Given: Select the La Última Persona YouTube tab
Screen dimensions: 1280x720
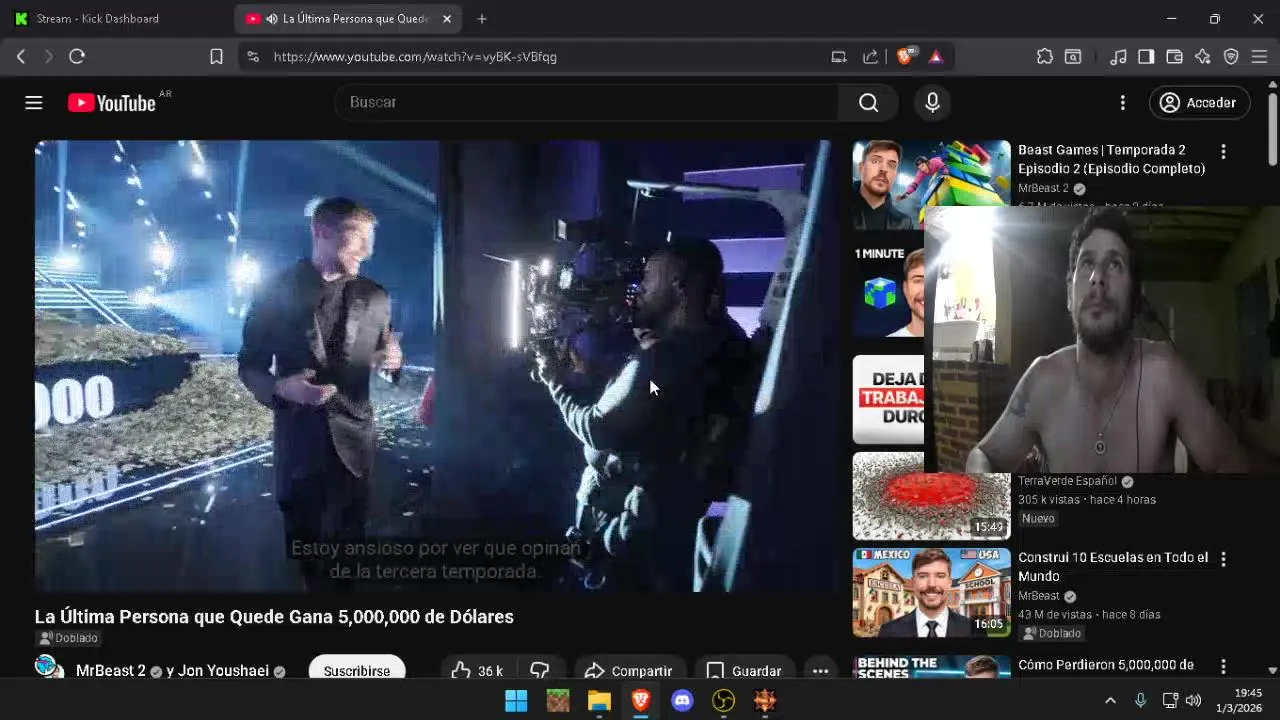Looking at the screenshot, I should pos(346,18).
